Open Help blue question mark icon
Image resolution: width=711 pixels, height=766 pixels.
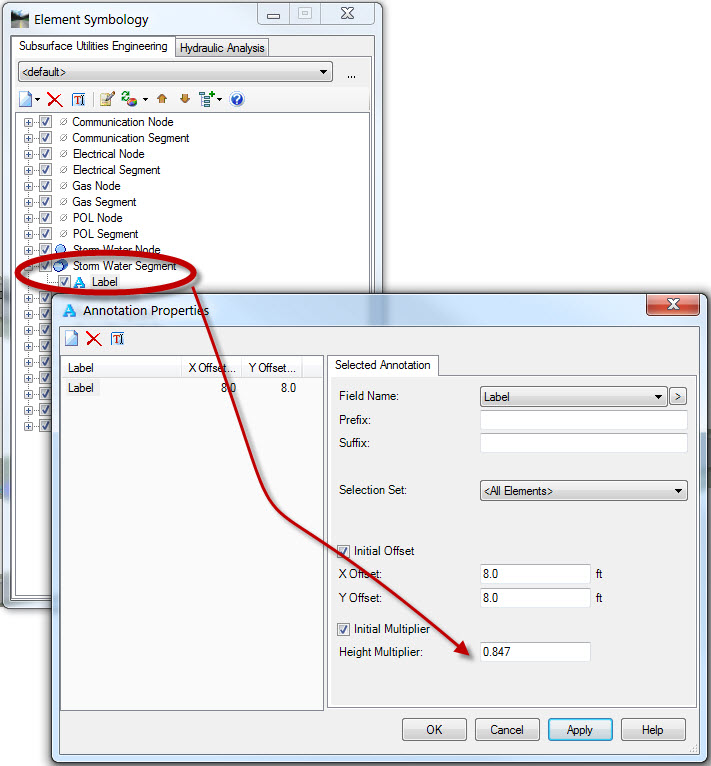pyautogui.click(x=237, y=100)
